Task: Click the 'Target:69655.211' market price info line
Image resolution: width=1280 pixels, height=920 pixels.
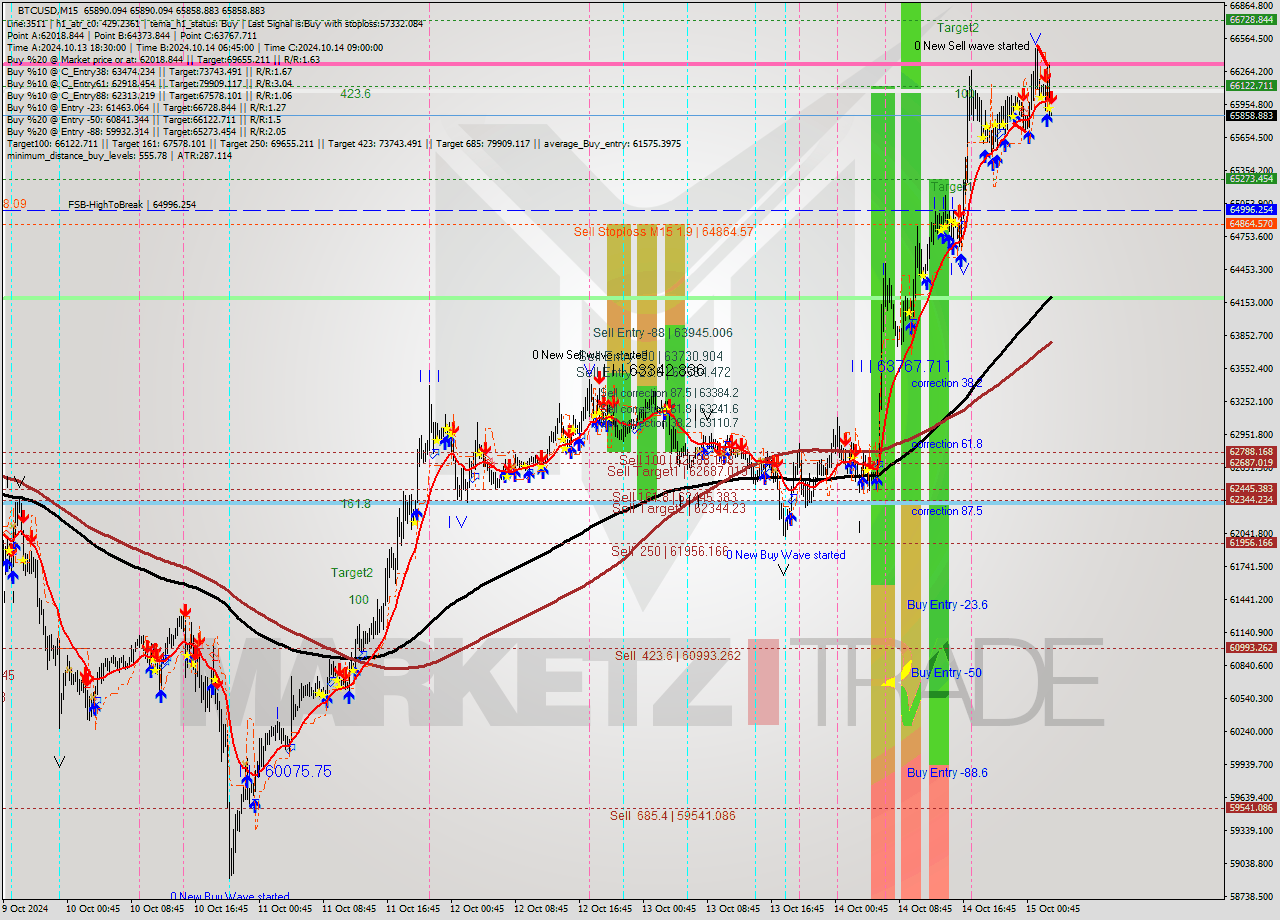Action: click(x=163, y=60)
